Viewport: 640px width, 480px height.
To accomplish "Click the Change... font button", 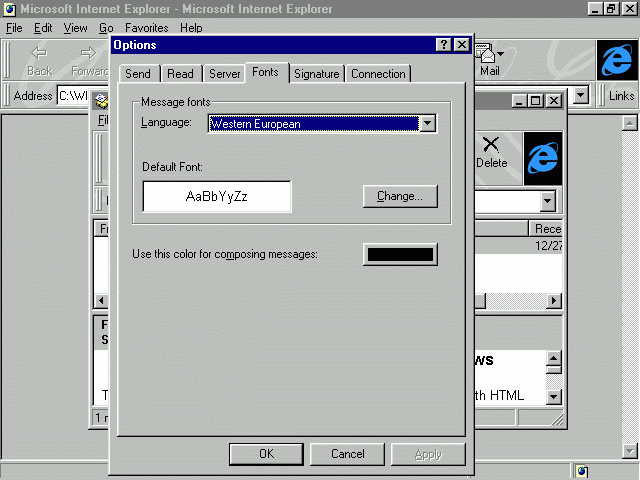I will click(x=400, y=196).
